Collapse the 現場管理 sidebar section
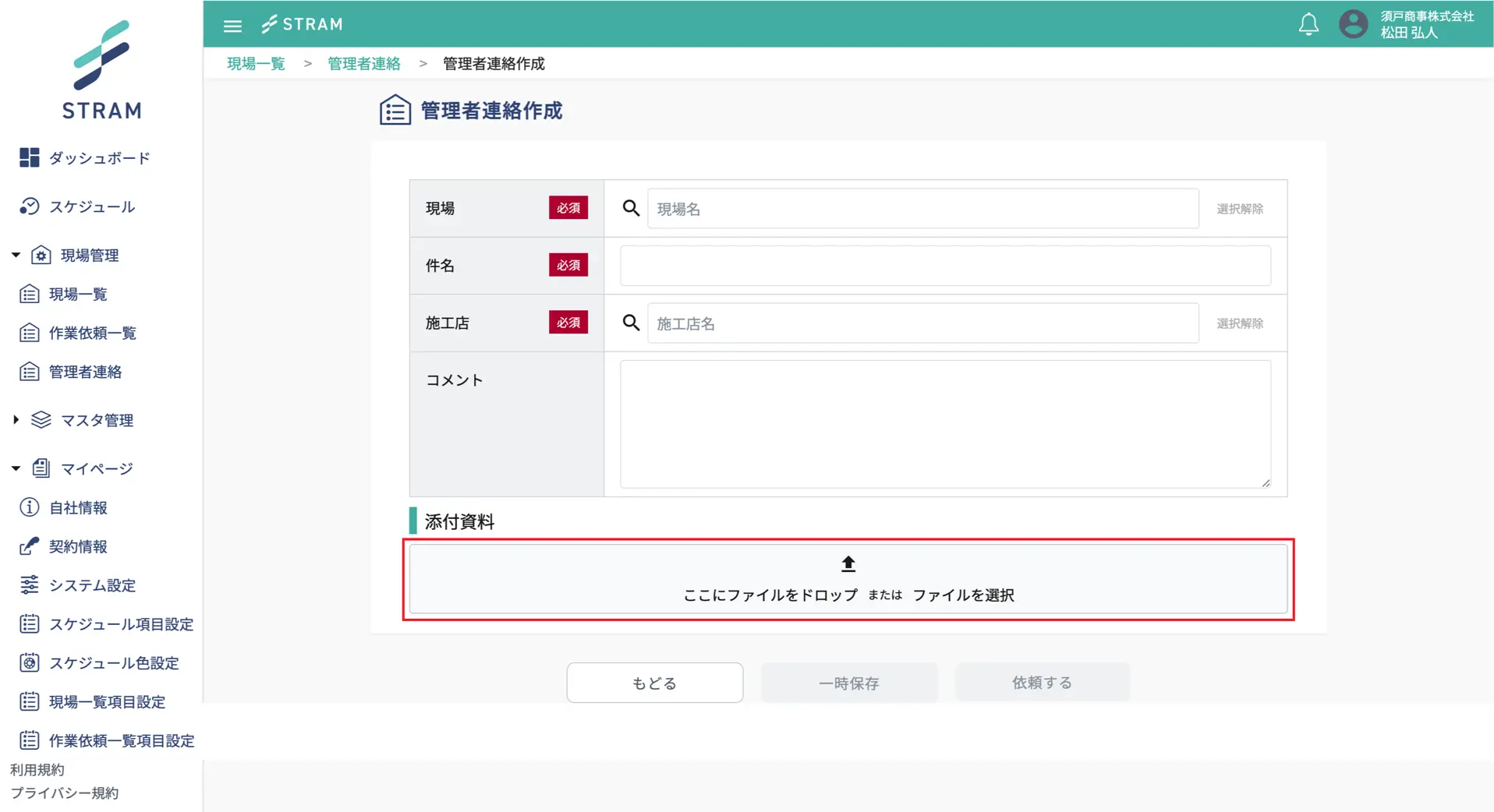The height and width of the screenshot is (812, 1494). tap(16, 255)
